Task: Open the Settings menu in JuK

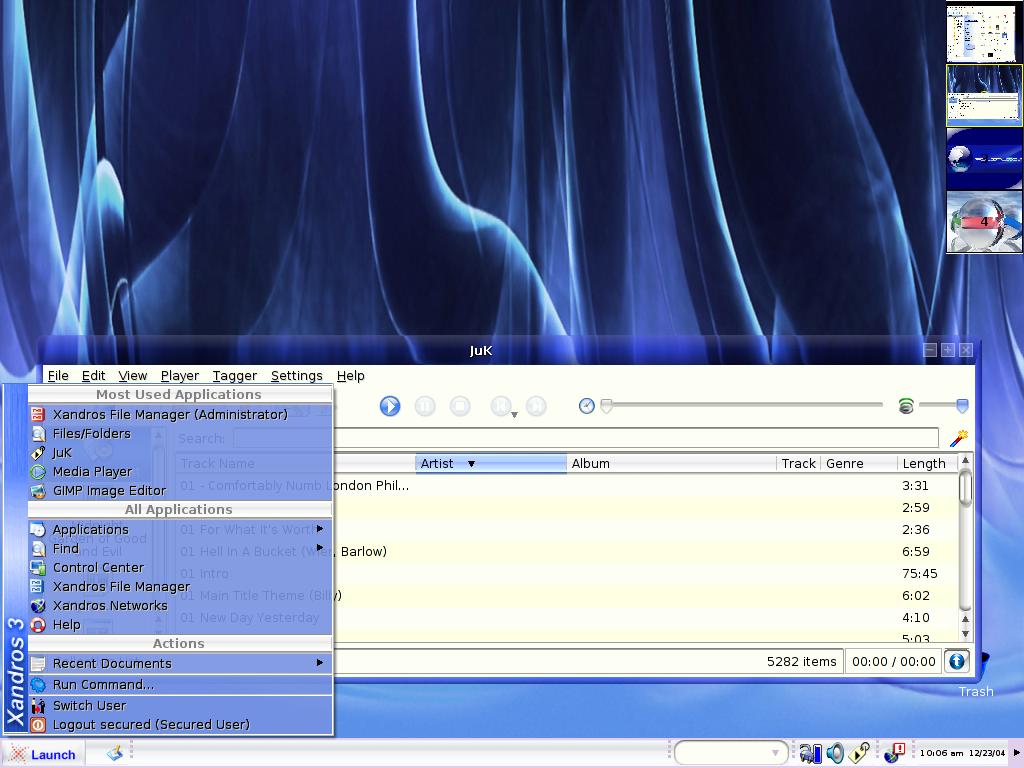Action: 296,376
